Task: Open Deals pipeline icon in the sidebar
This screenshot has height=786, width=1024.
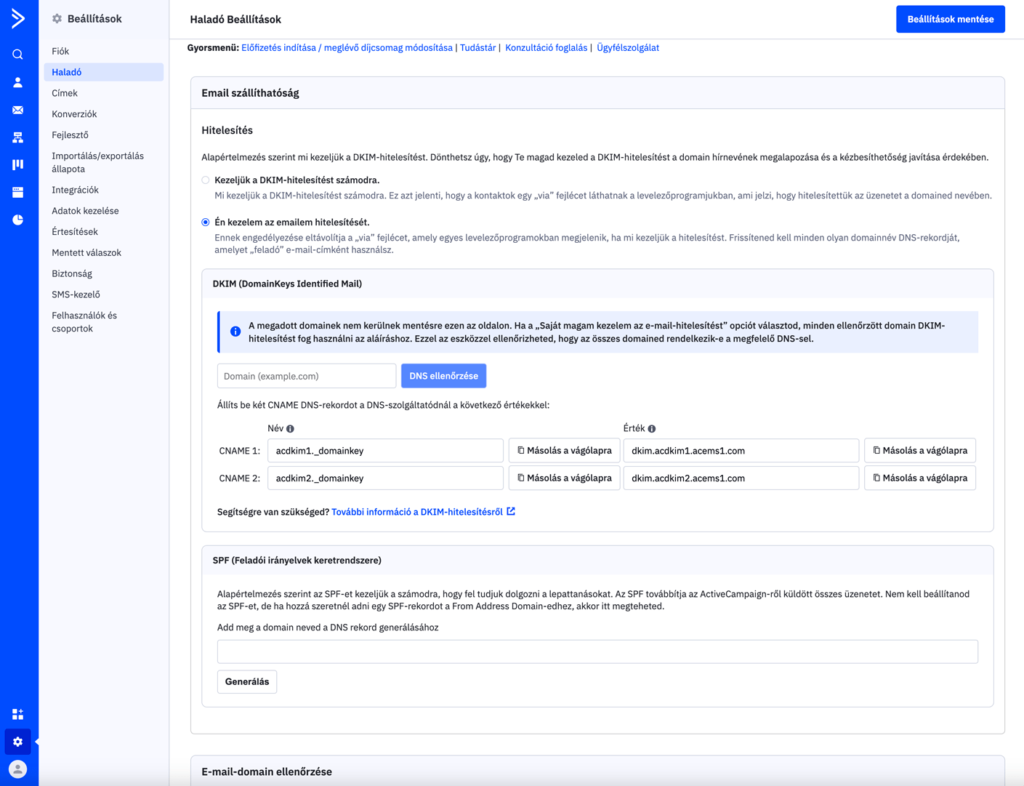Action: (x=17, y=164)
